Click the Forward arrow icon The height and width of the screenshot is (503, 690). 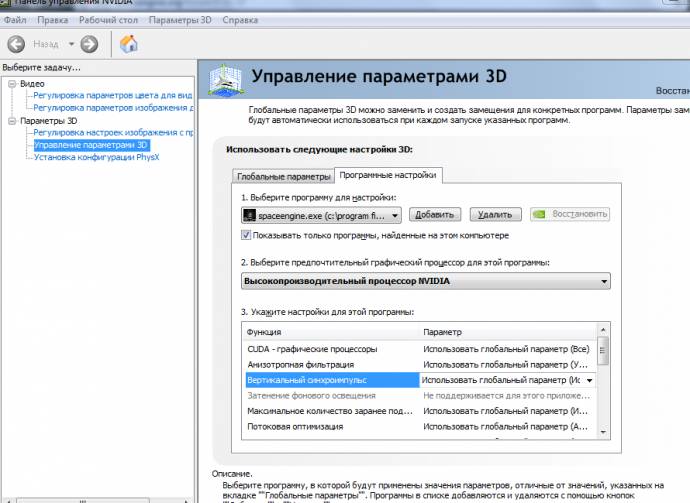(x=89, y=44)
